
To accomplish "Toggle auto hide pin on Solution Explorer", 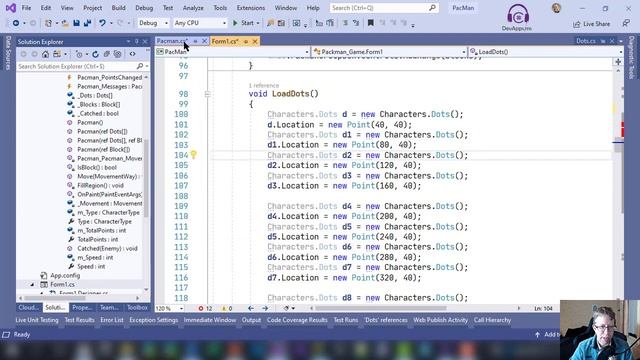I will pos(137,42).
